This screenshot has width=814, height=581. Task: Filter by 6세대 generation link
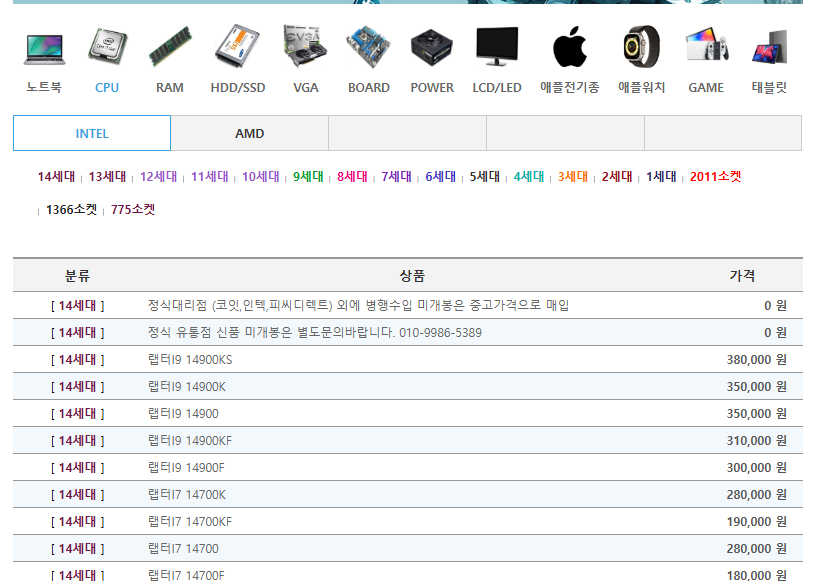[440, 177]
